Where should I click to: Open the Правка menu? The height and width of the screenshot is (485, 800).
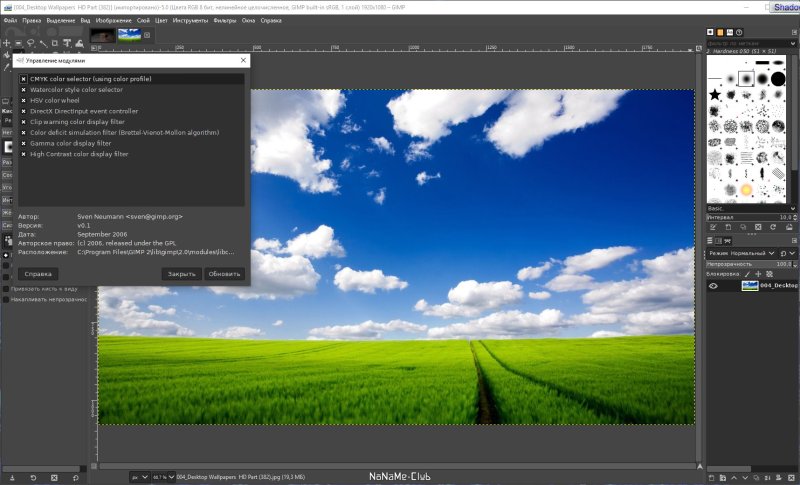click(x=32, y=21)
